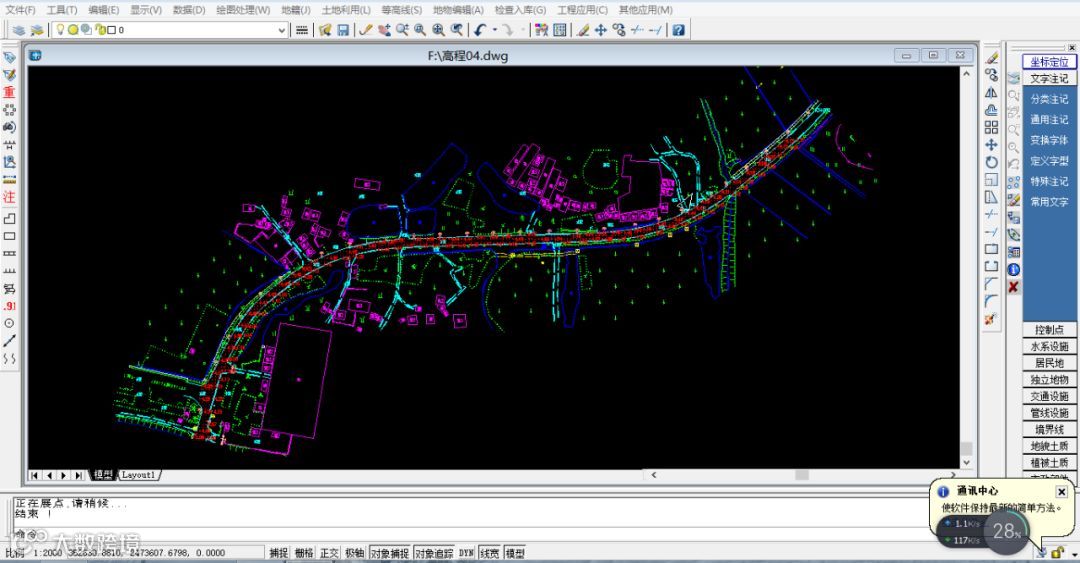Image resolution: width=1080 pixels, height=563 pixels.
Task: Select the scale tool icon
Action: (991, 180)
